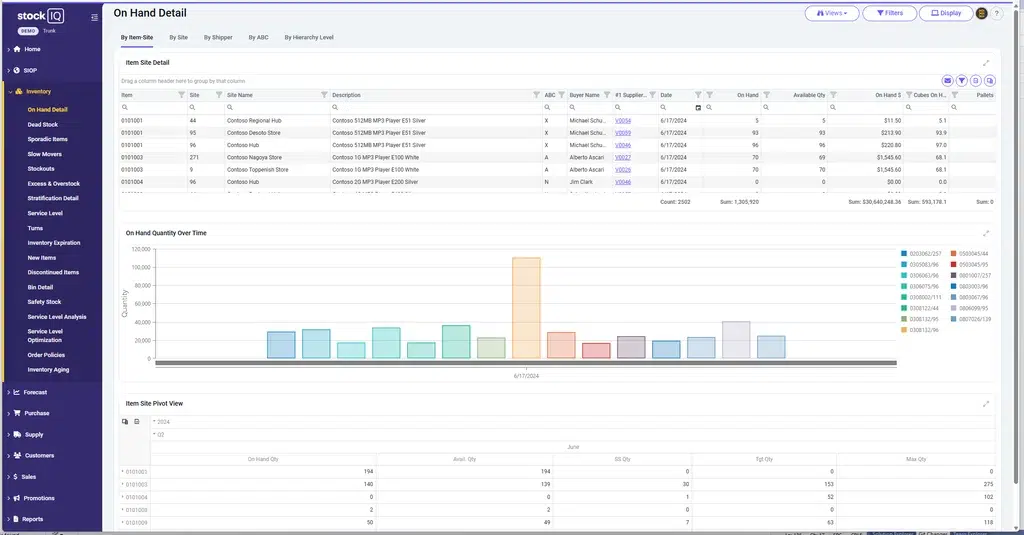
Task: Open Dead Stock in the Inventory menu
Action: [x=42, y=125]
